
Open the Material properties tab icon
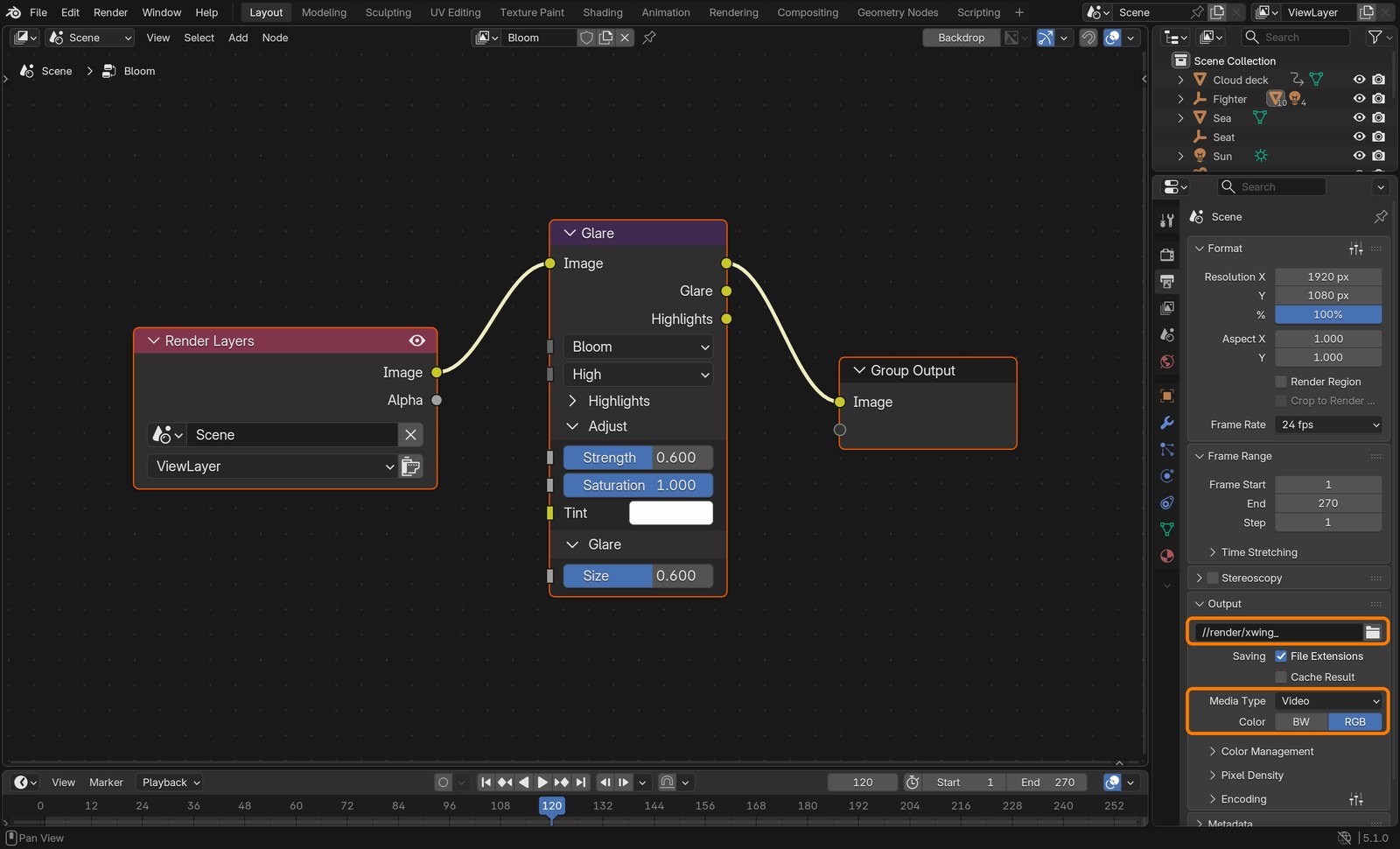[1166, 556]
